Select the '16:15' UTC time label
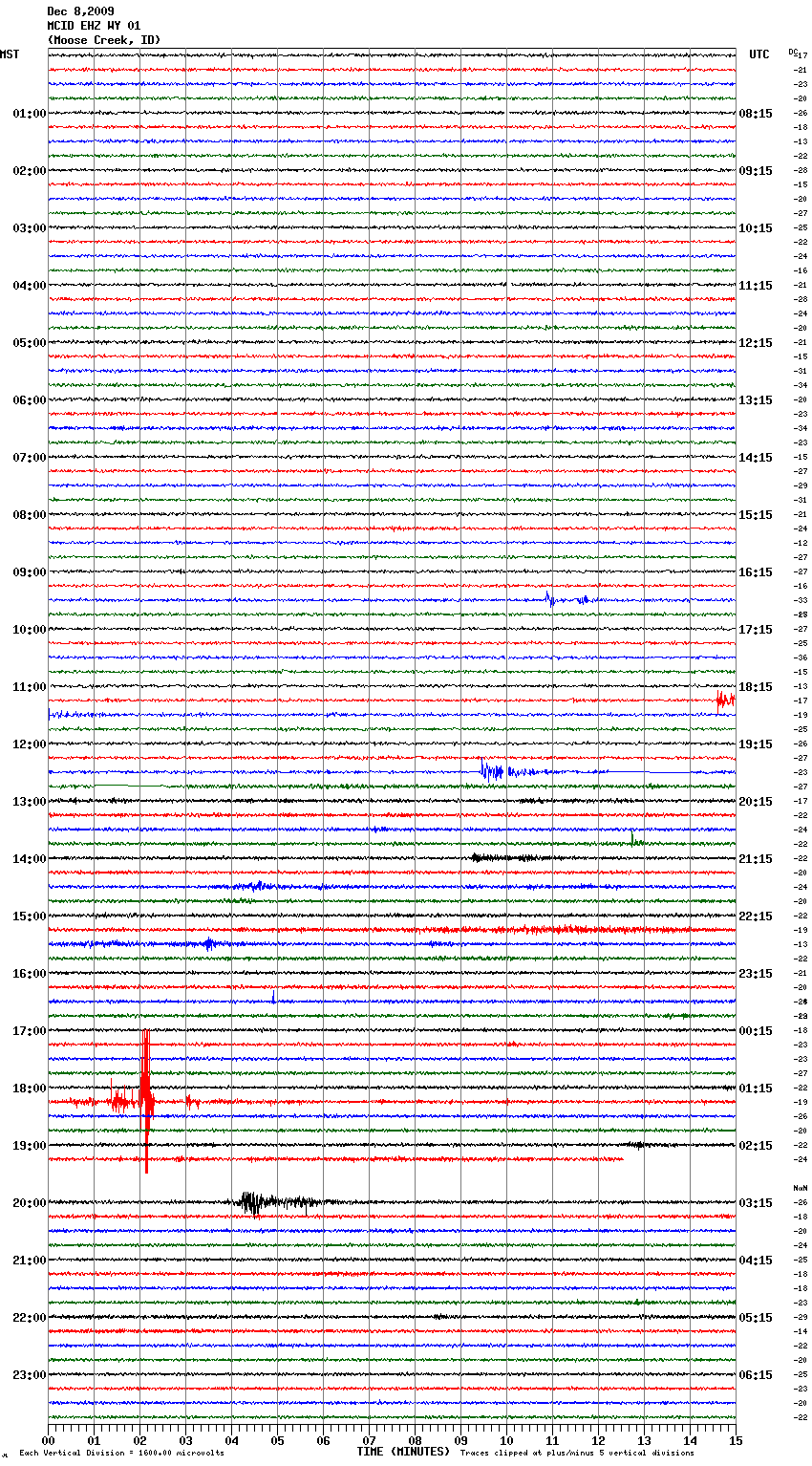The image size is (812, 1466). pos(756,572)
